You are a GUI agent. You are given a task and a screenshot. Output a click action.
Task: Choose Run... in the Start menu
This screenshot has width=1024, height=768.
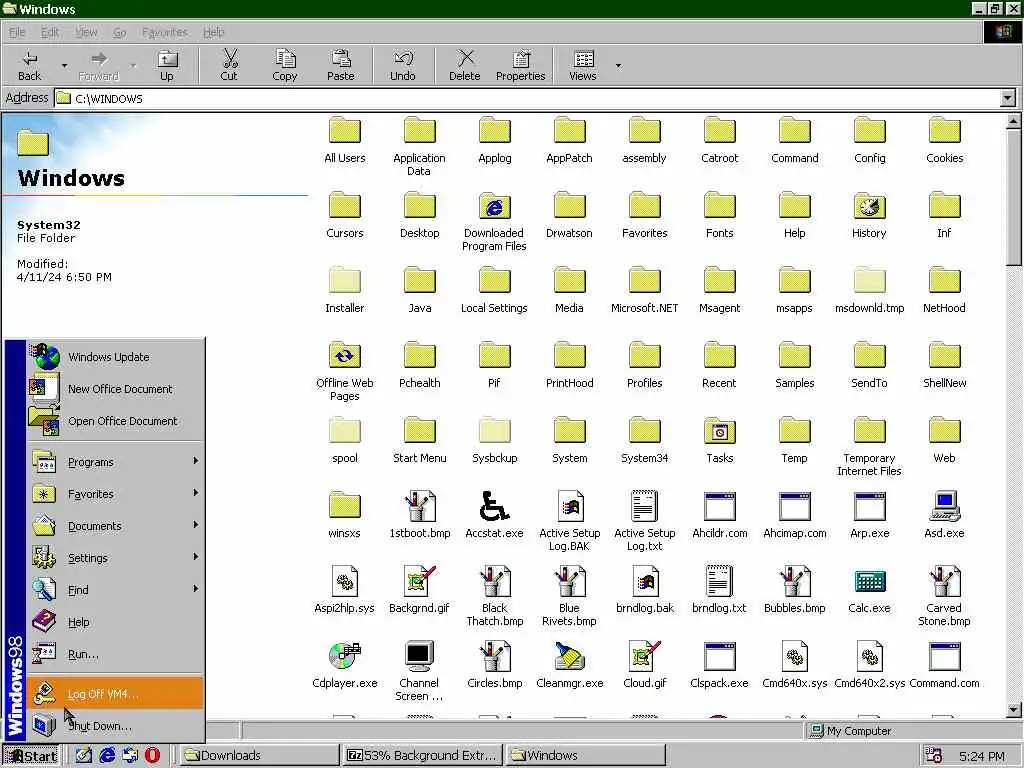coord(116,654)
